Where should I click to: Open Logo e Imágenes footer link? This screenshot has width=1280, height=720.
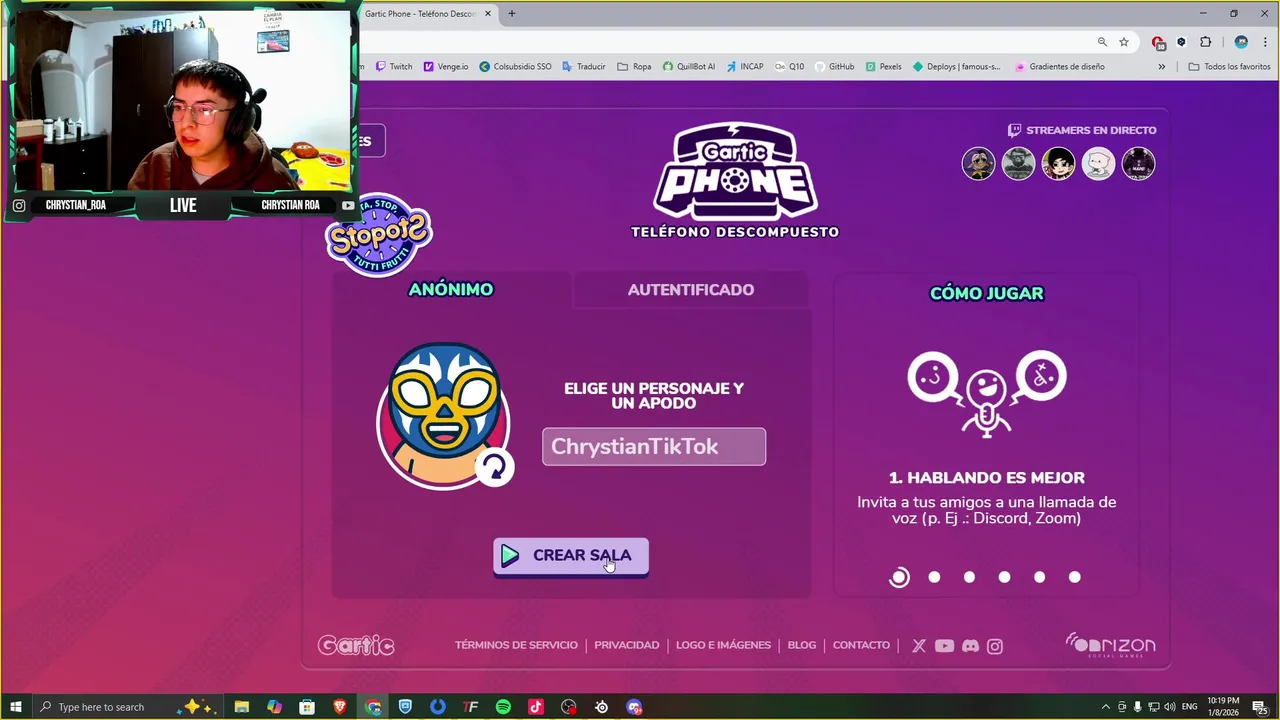pyautogui.click(x=723, y=645)
